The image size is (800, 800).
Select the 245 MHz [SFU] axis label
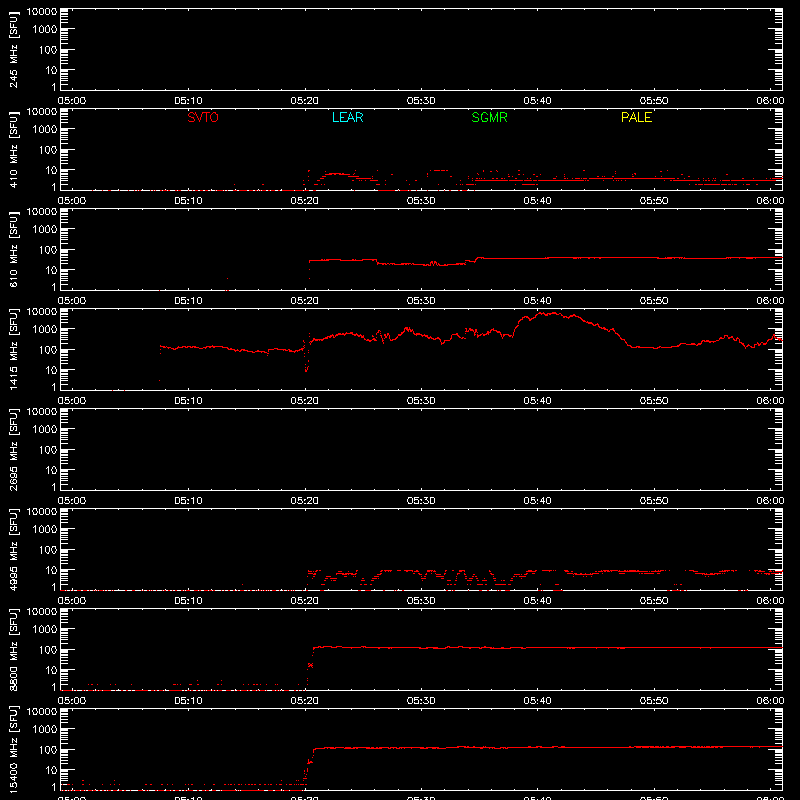click(x=14, y=50)
